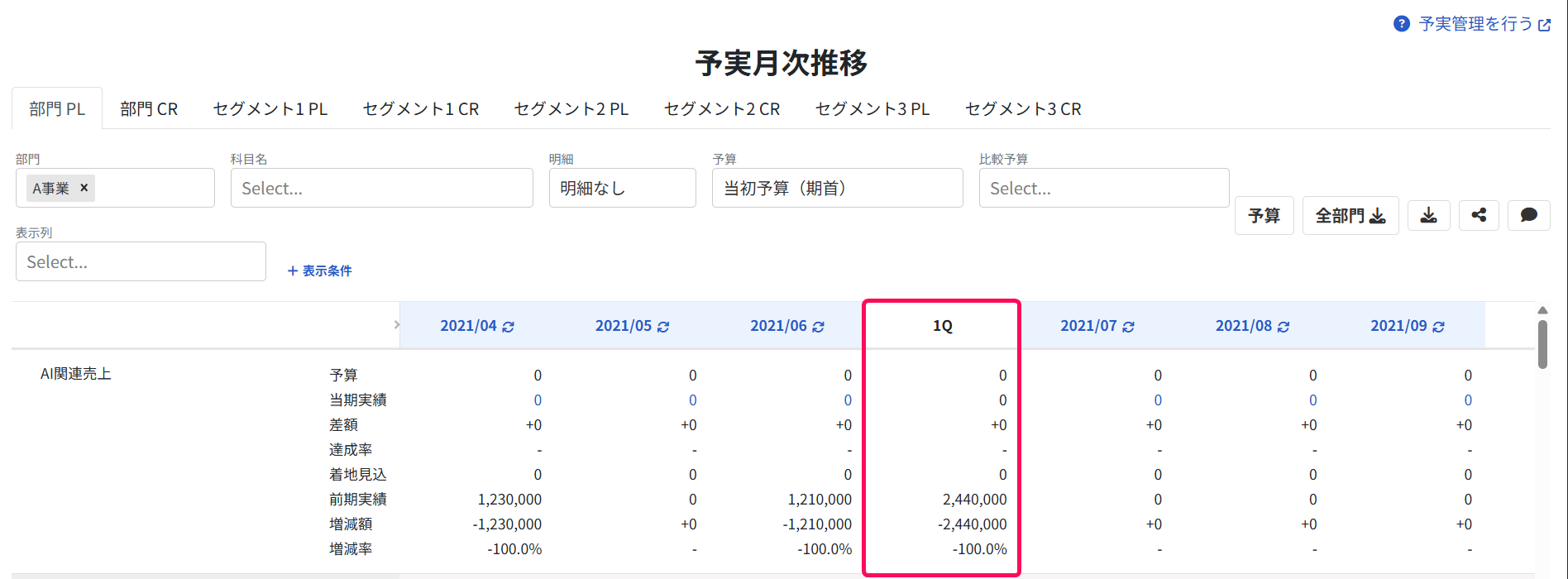
Task: Click the ＋表示条件 link
Action: tap(319, 270)
